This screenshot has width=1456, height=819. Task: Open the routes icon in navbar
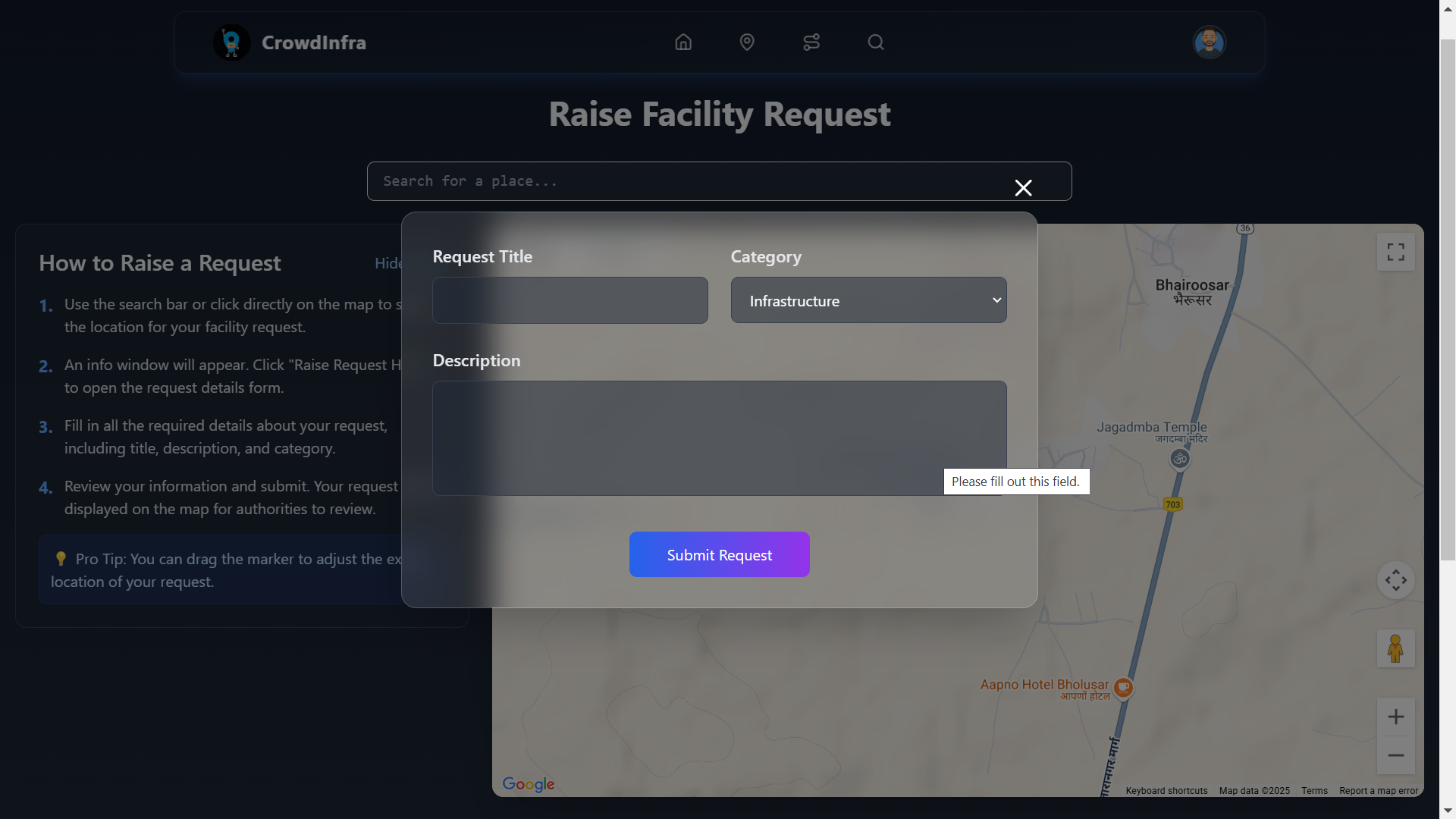tap(811, 42)
